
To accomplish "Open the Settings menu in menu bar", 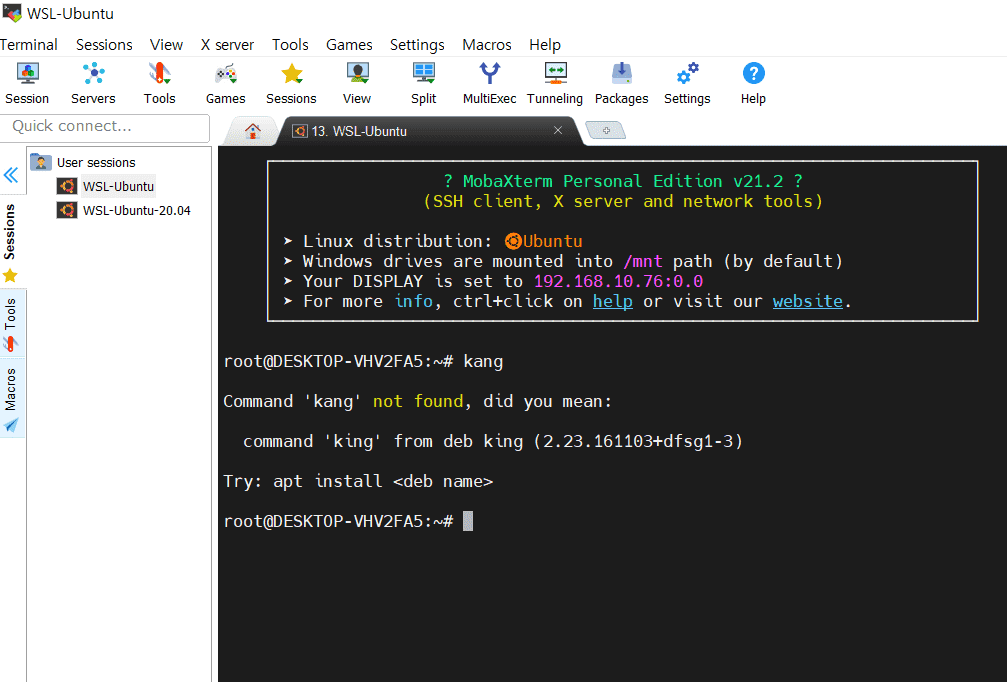I will [417, 44].
